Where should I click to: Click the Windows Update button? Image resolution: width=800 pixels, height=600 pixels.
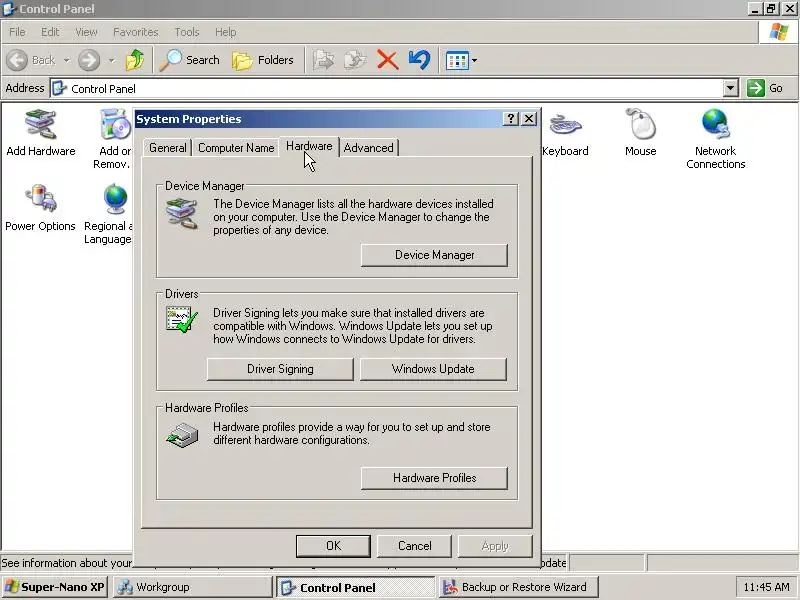tap(433, 369)
